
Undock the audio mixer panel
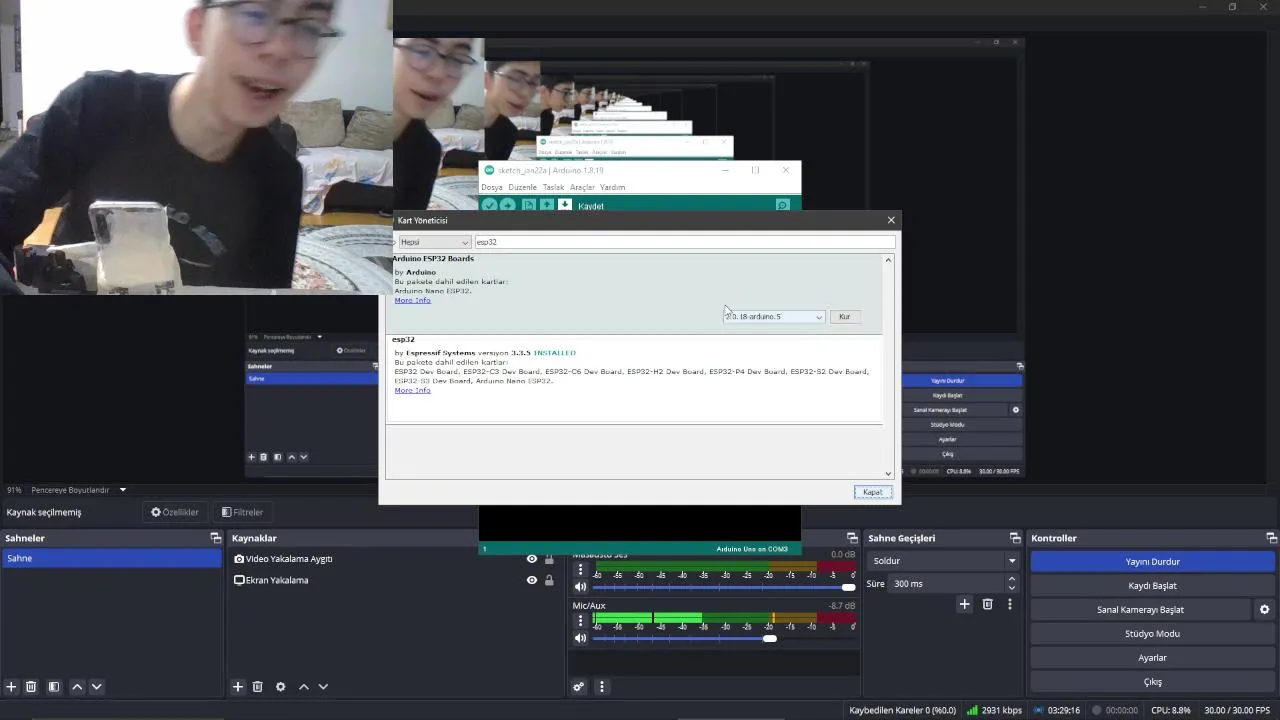[852, 538]
